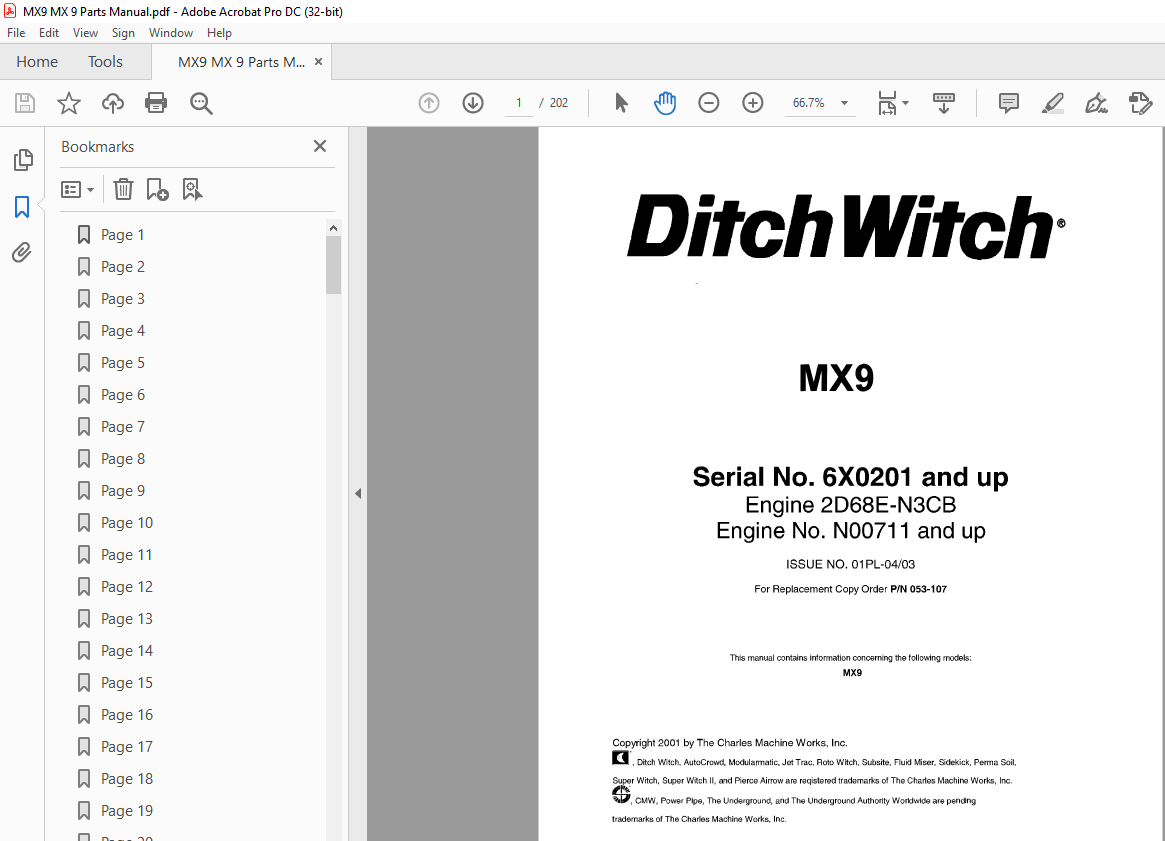Screen dimensions: 1165x841
Task: Add file to starred favorites
Action: 68,103
